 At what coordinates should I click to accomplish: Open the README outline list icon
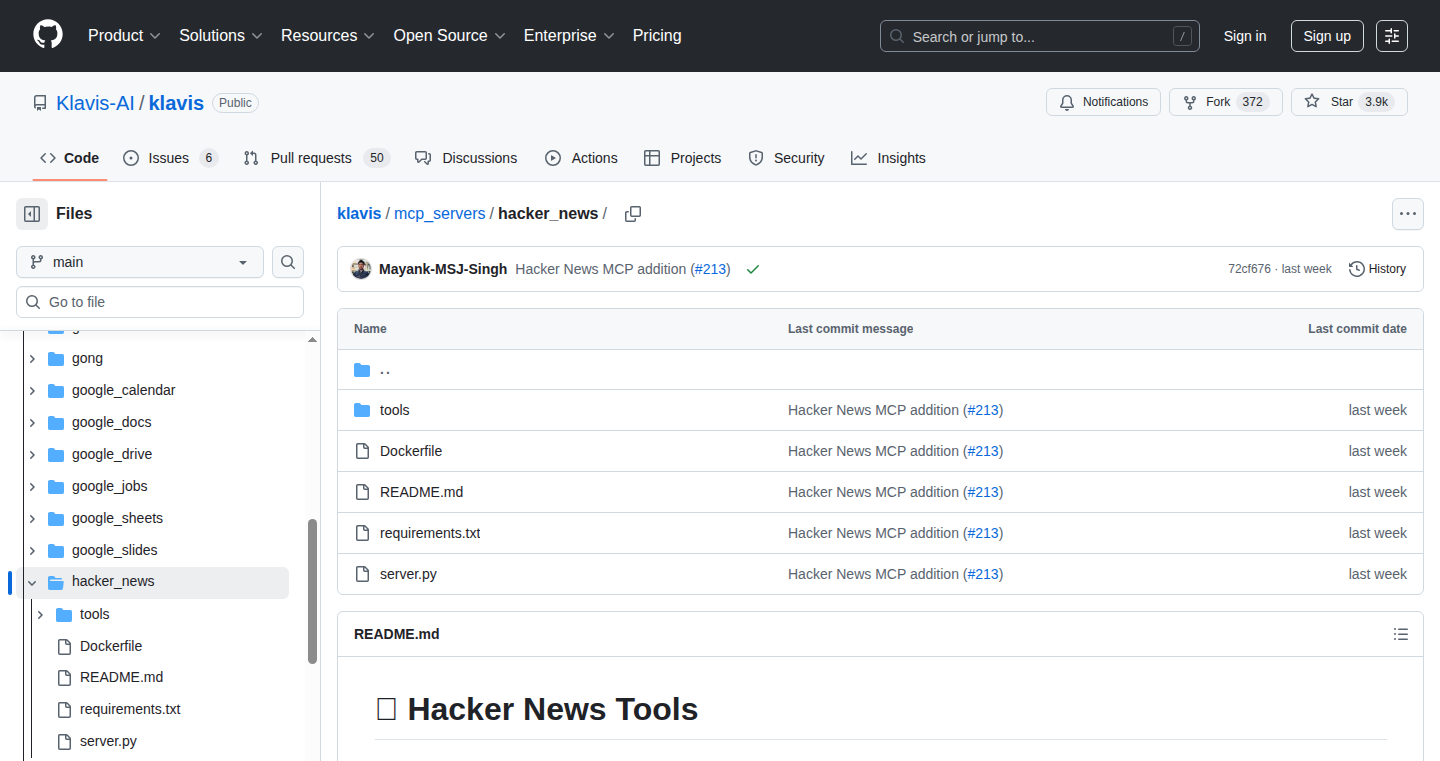tap(1401, 634)
